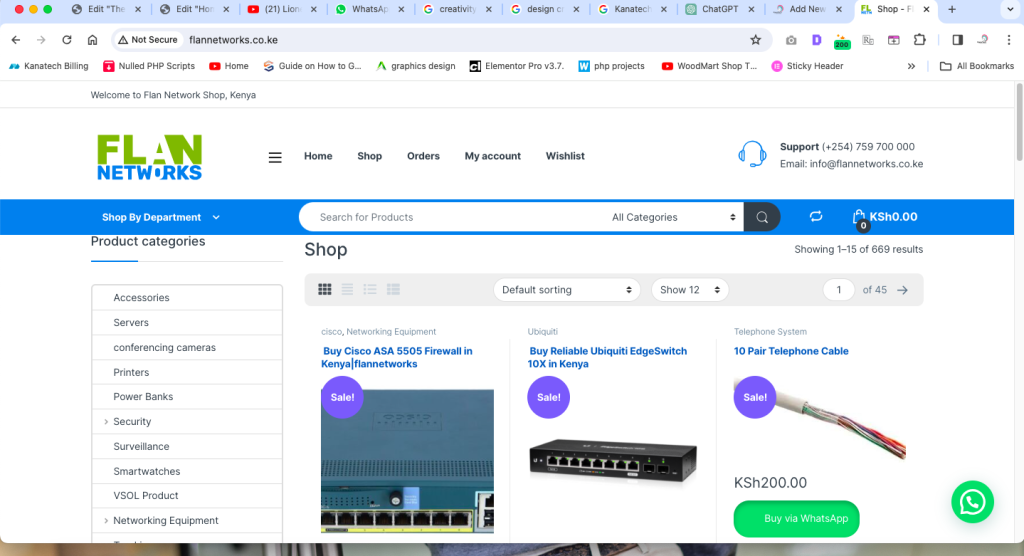1024x556 pixels.
Task: Open the Printers category
Action: (131, 372)
